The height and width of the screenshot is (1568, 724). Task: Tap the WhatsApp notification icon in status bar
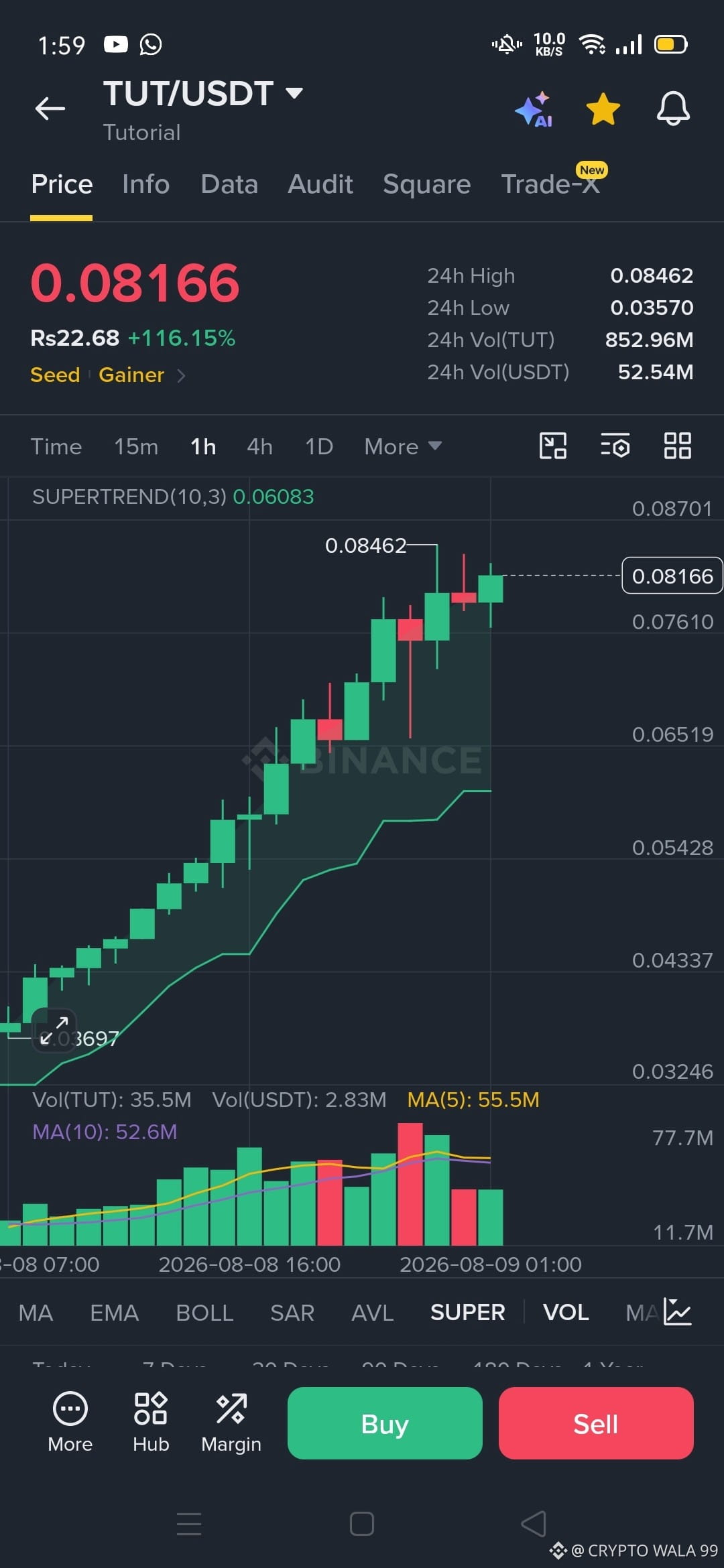coord(151,44)
